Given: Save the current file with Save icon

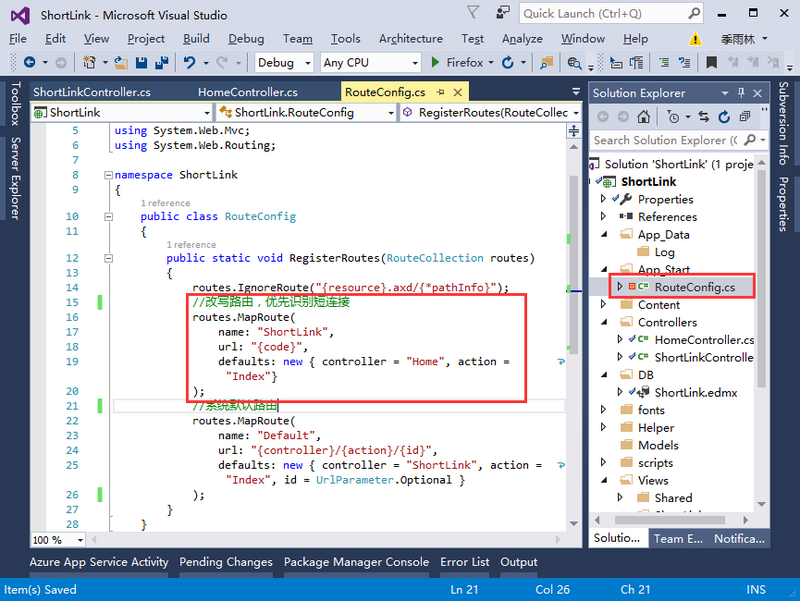Looking at the screenshot, I should tap(141, 62).
